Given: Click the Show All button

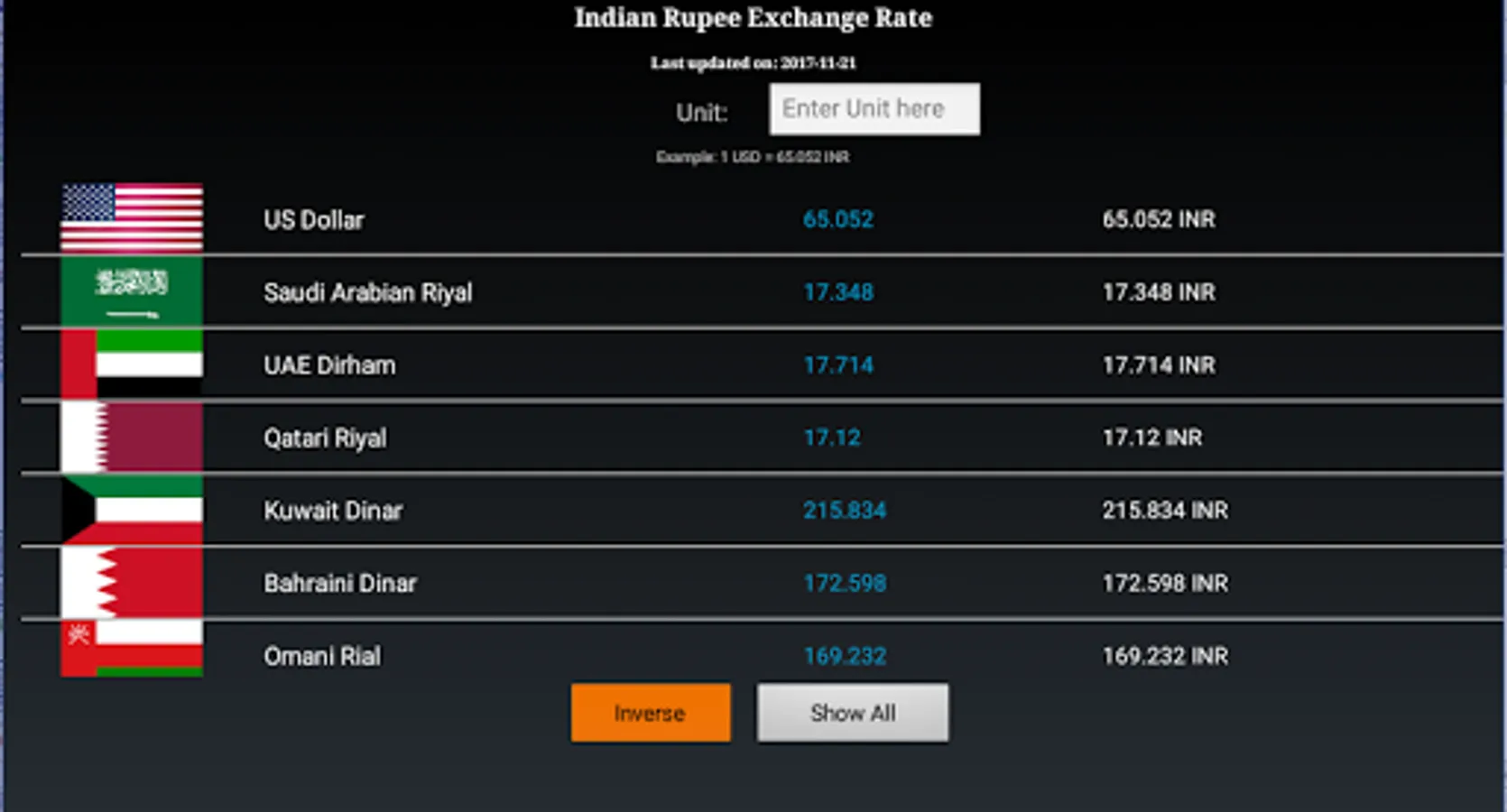Looking at the screenshot, I should click(853, 713).
